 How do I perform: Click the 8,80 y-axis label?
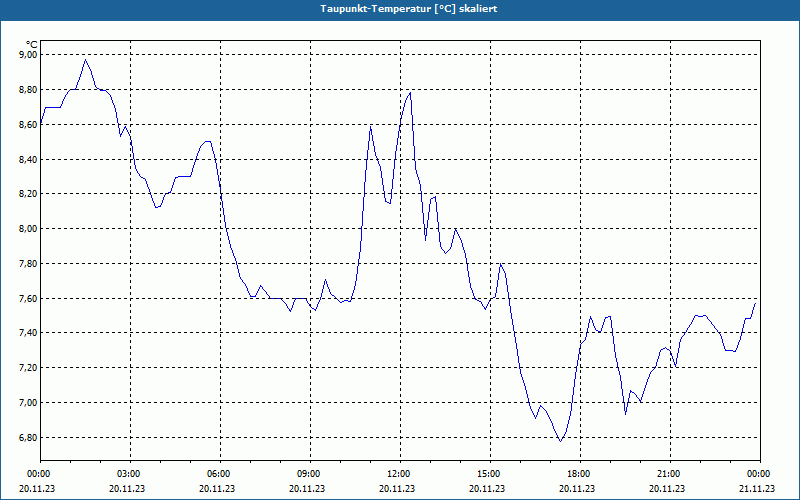click(29, 90)
